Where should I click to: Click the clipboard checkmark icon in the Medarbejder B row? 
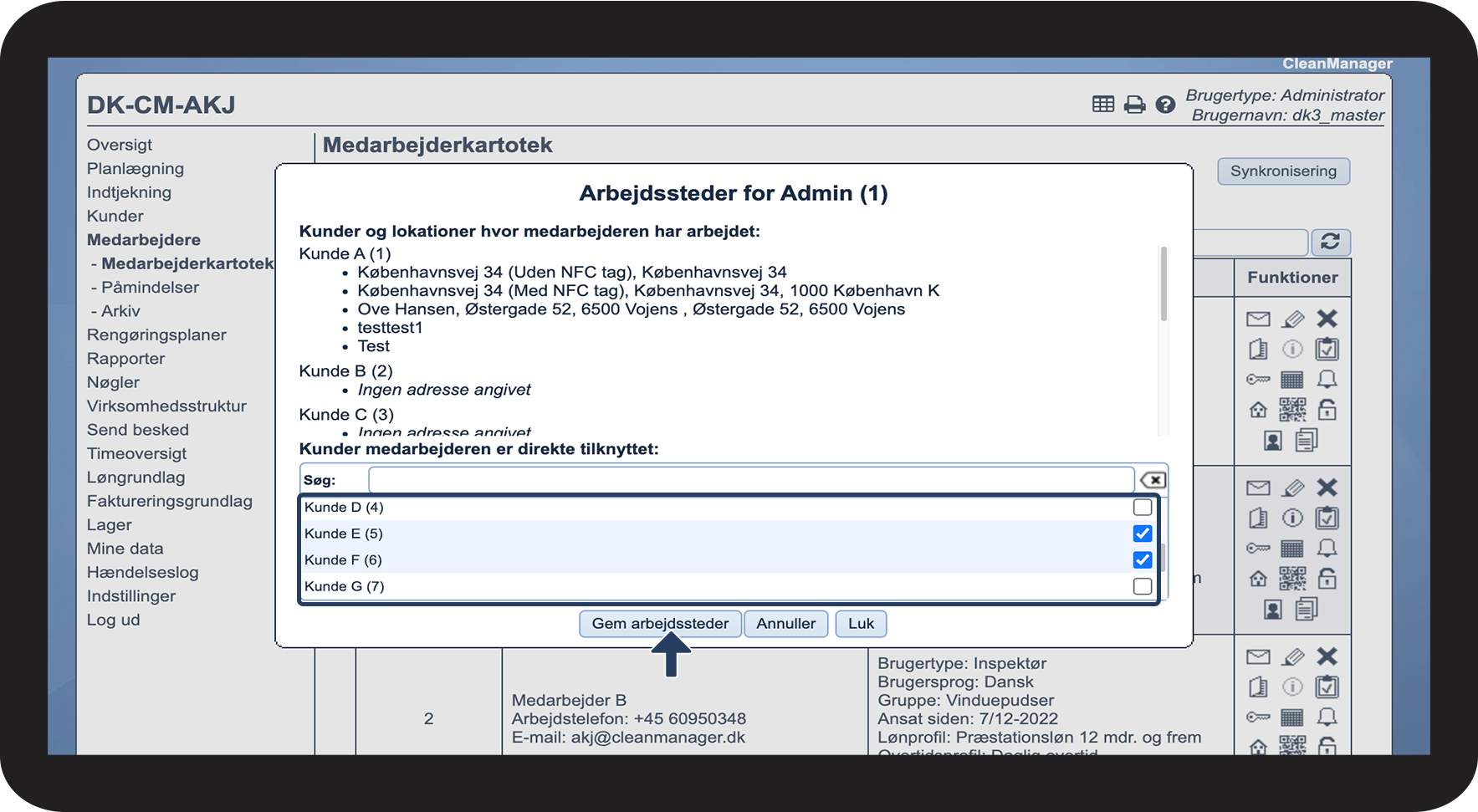(1327, 687)
